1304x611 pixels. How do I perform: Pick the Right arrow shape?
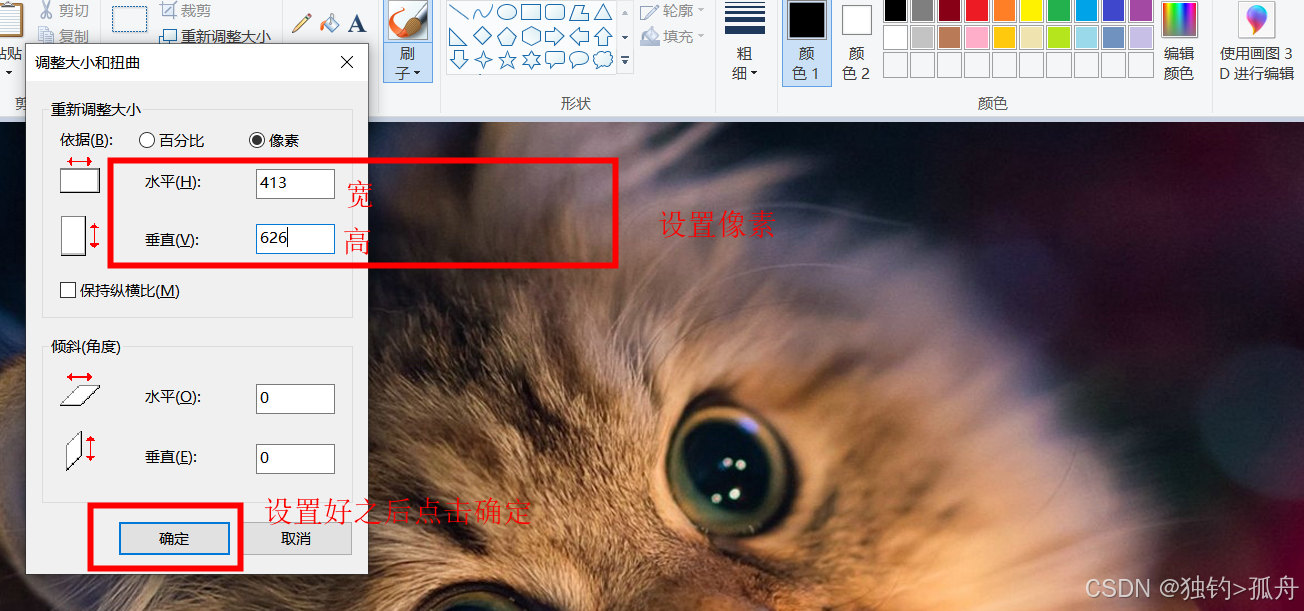click(555, 36)
